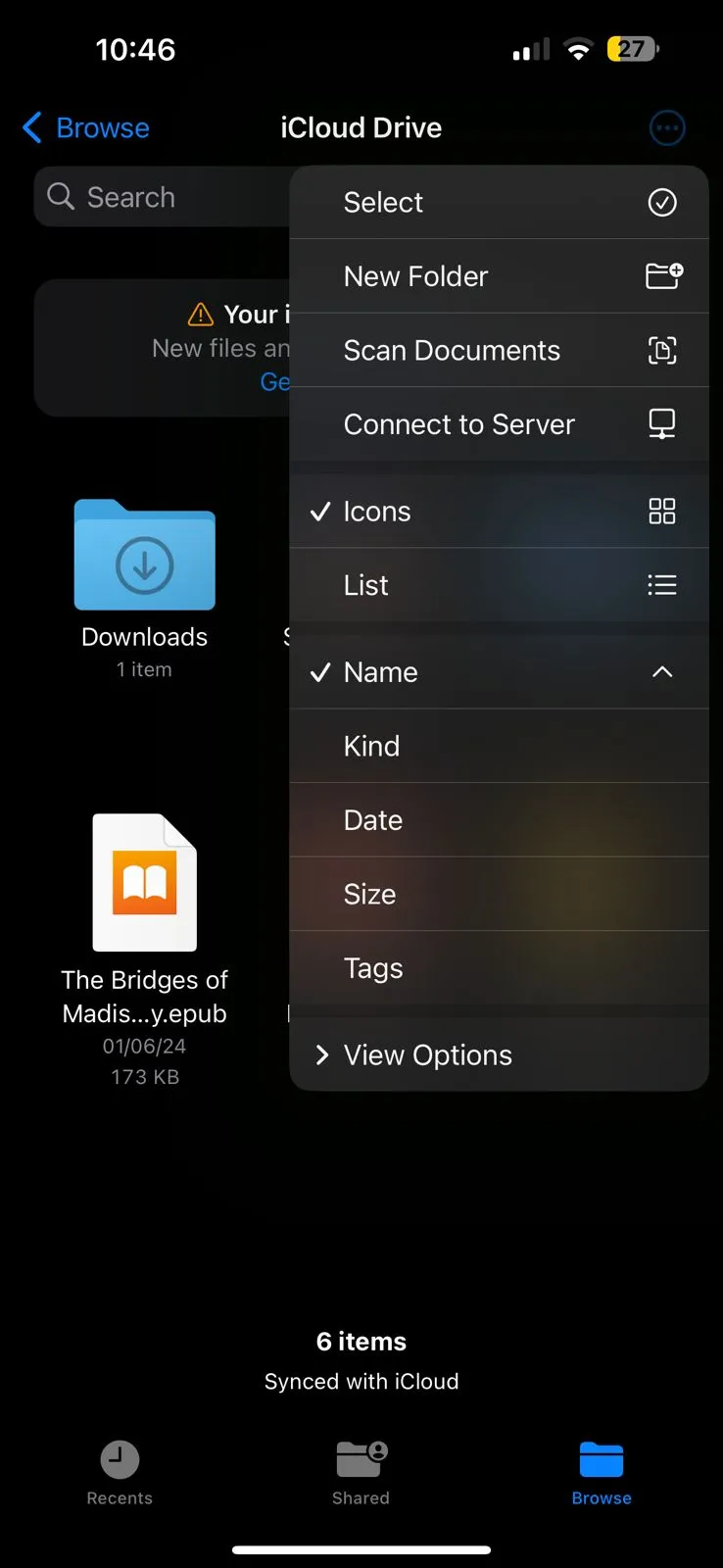Tap the ellipsis more-options icon
Screen dimensions: 723x1568
click(667, 127)
